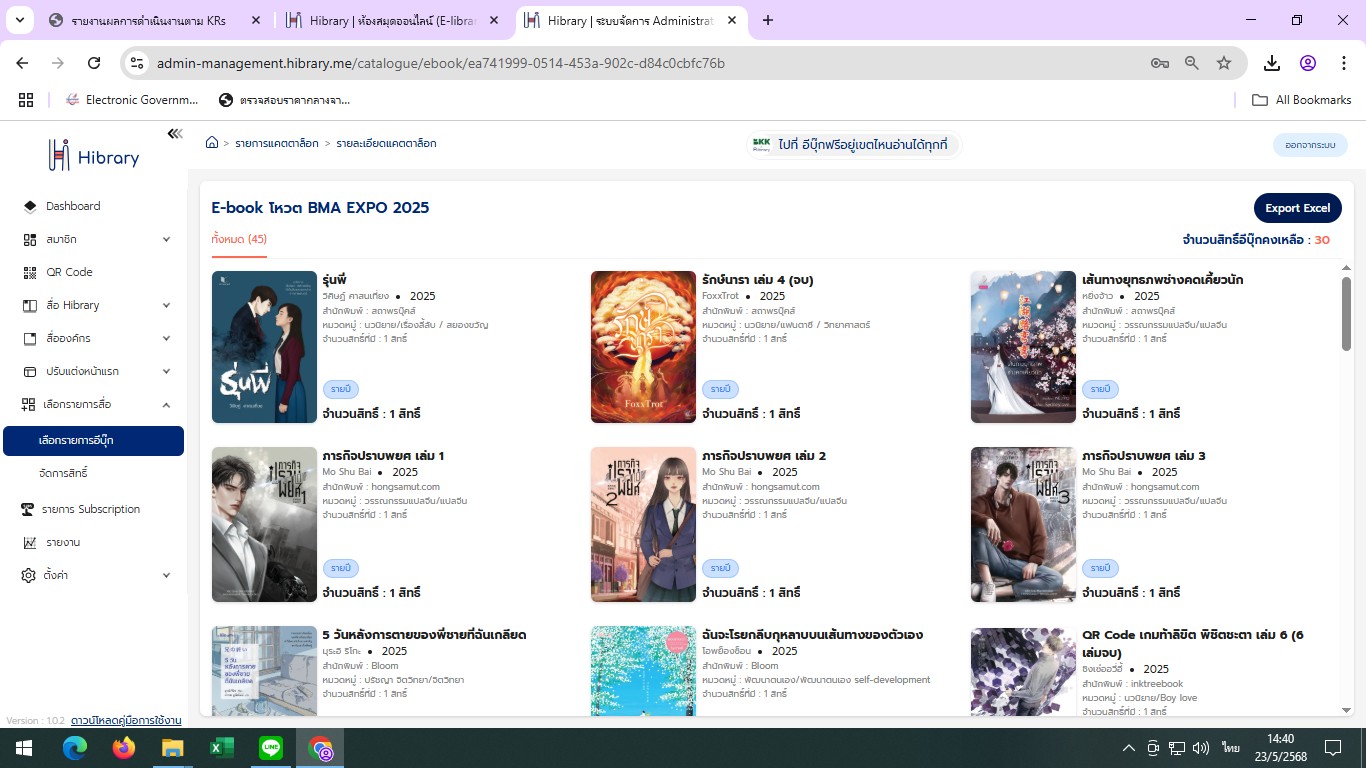Collapse the เลือกรายการสื่อ menu chevron
The width and height of the screenshot is (1366, 768).
pos(166,404)
